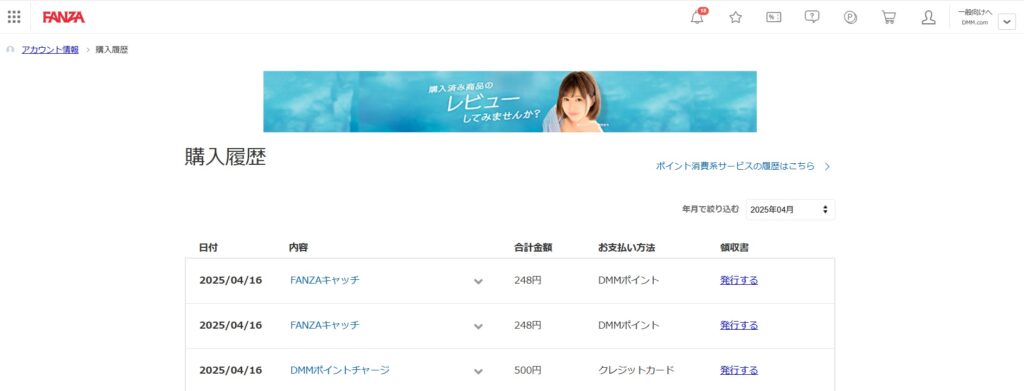The height and width of the screenshot is (391, 1024).
Task: Open the coupon percent icon
Action: coord(774,18)
